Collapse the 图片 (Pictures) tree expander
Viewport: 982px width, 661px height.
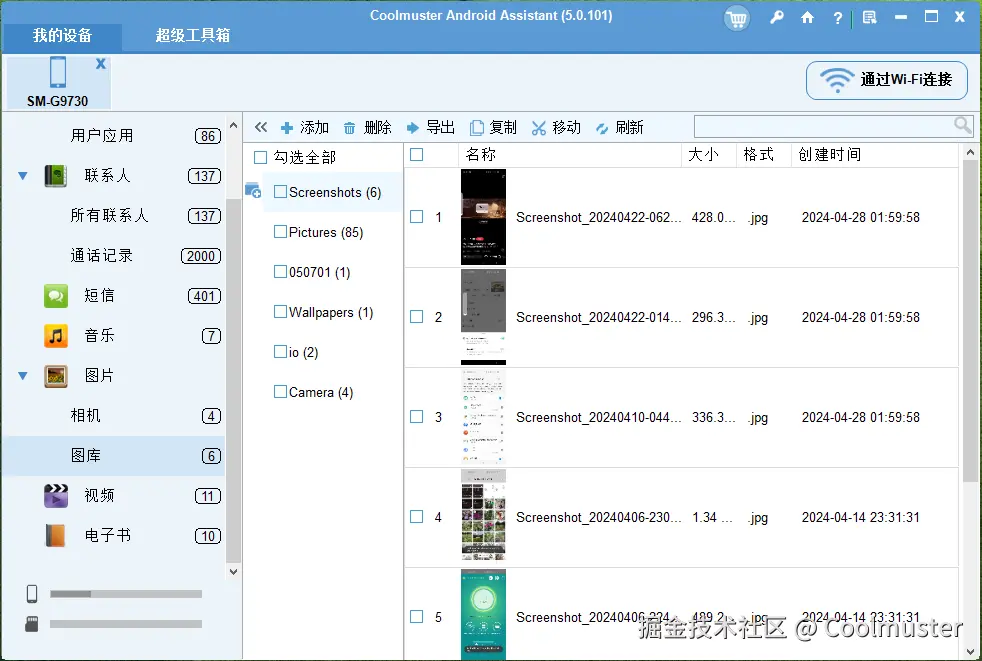coord(22,375)
